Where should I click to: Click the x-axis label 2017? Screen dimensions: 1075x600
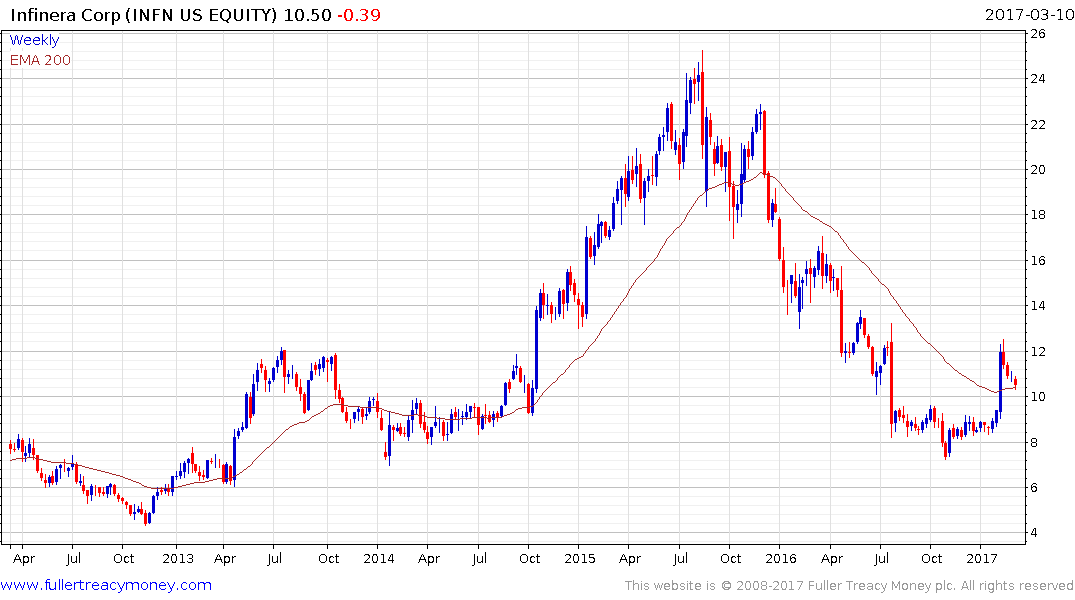pyautogui.click(x=982, y=558)
